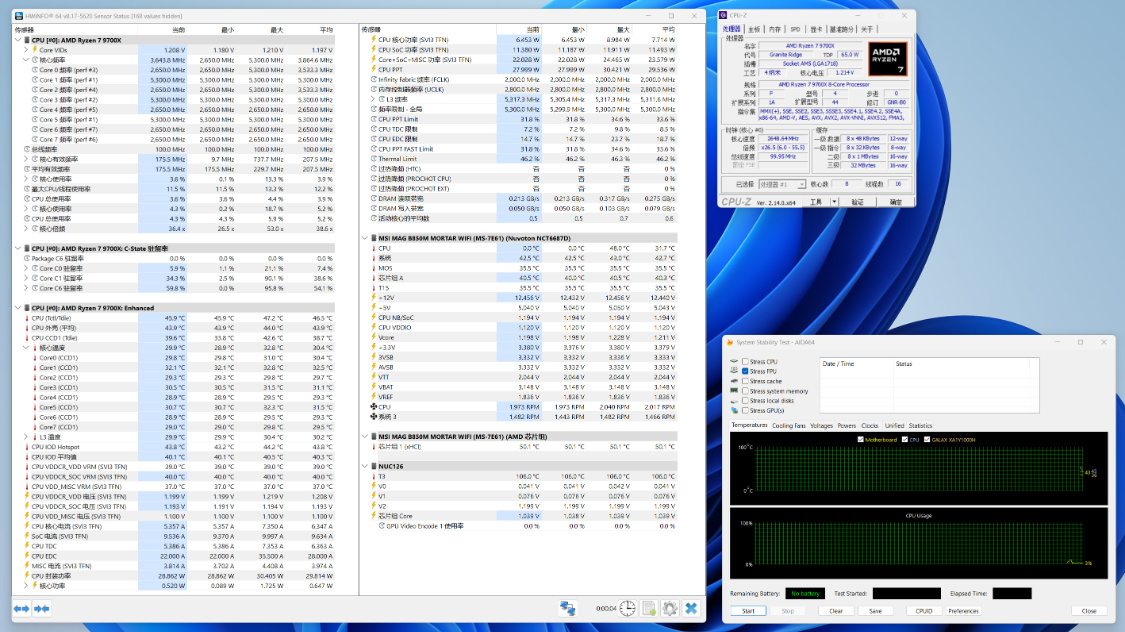Screen dimensions: 1125x632
Task: Switch to the SPD tab in CPU-Z
Action: point(795,30)
